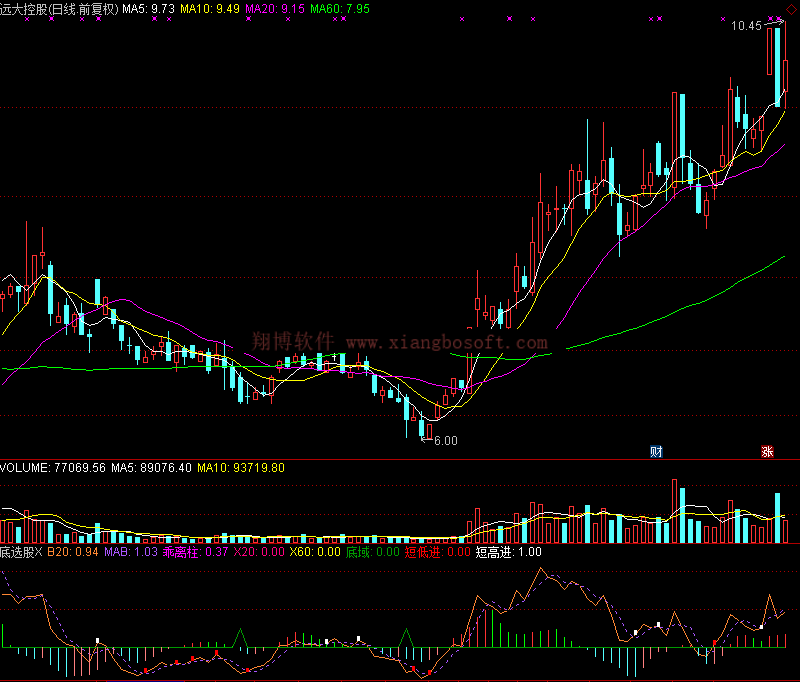Select the 远大控股 stock title text
This screenshot has width=800, height=682.
pos(60,9)
